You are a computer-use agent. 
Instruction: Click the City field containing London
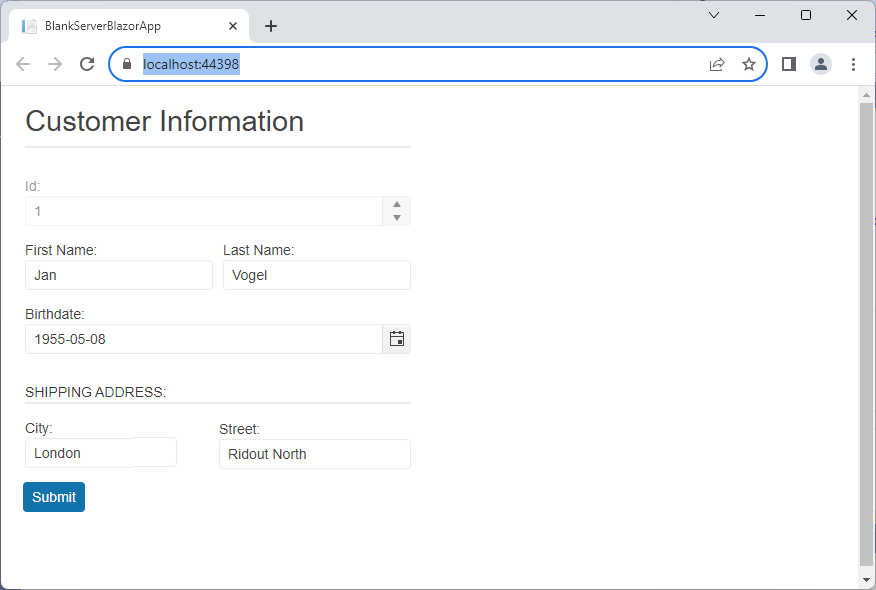tap(101, 453)
